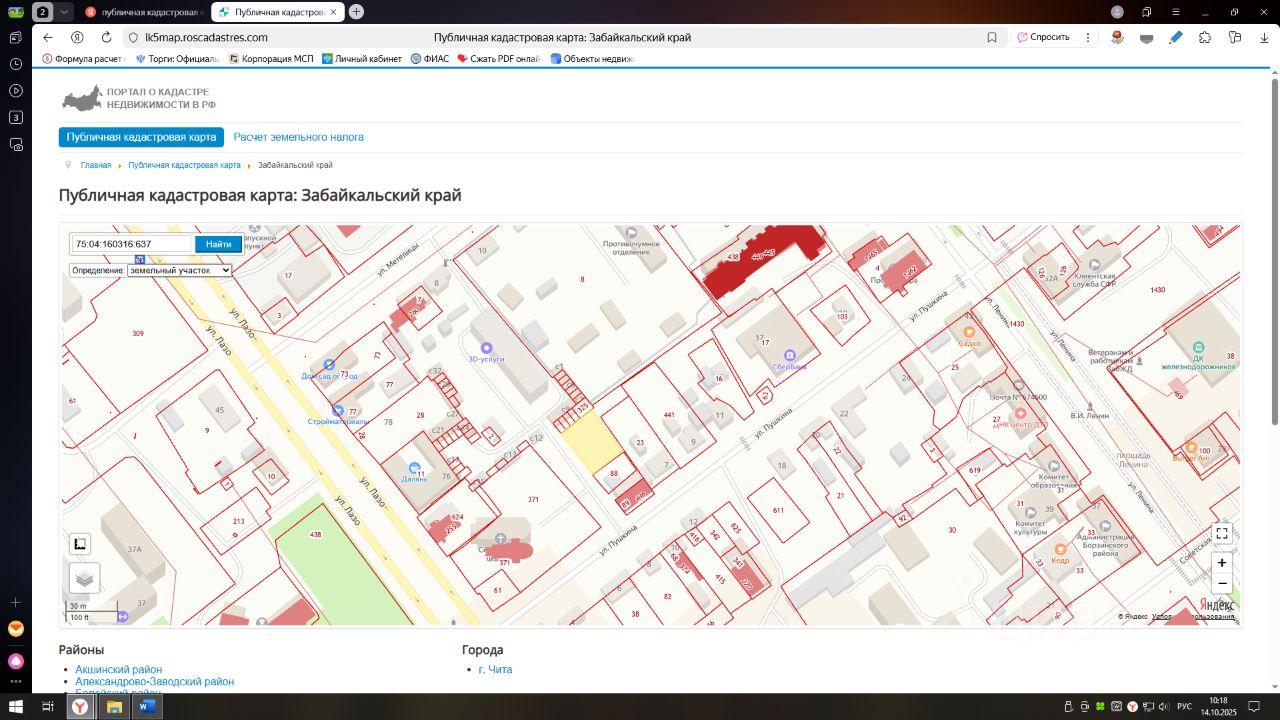Follow the Главная breadcrumb link
The width and height of the screenshot is (1280, 720).
tap(96, 165)
